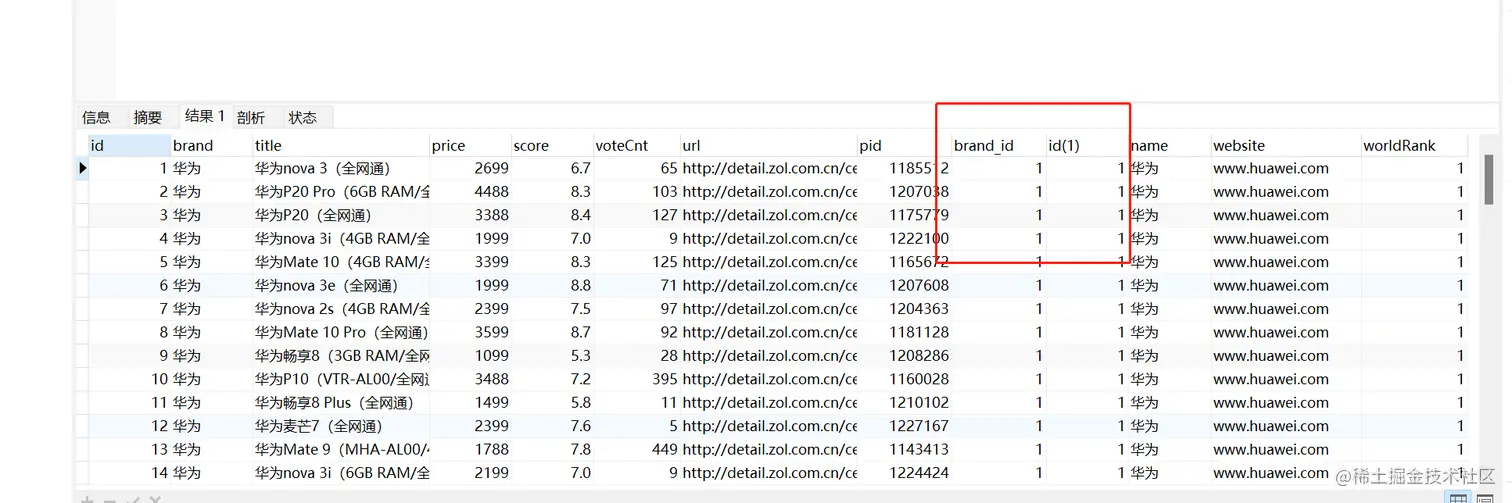Image resolution: width=1512 pixels, height=503 pixels.
Task: Select the title cell 华为P20 Pro（6GB RAM
Action: click(x=341, y=192)
